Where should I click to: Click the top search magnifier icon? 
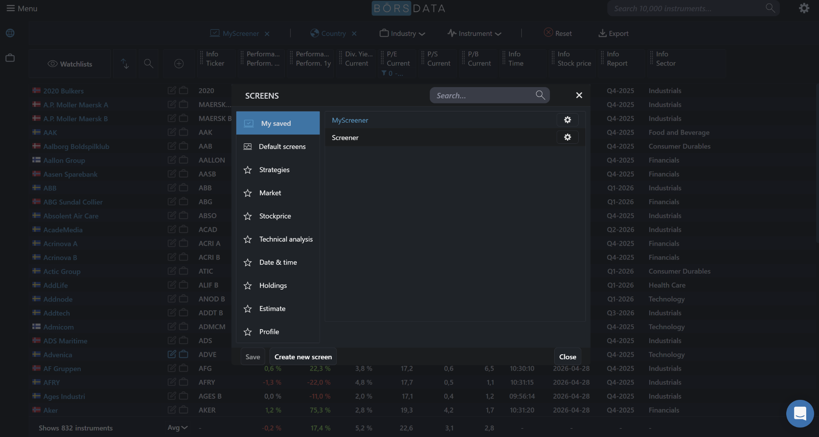(770, 8)
